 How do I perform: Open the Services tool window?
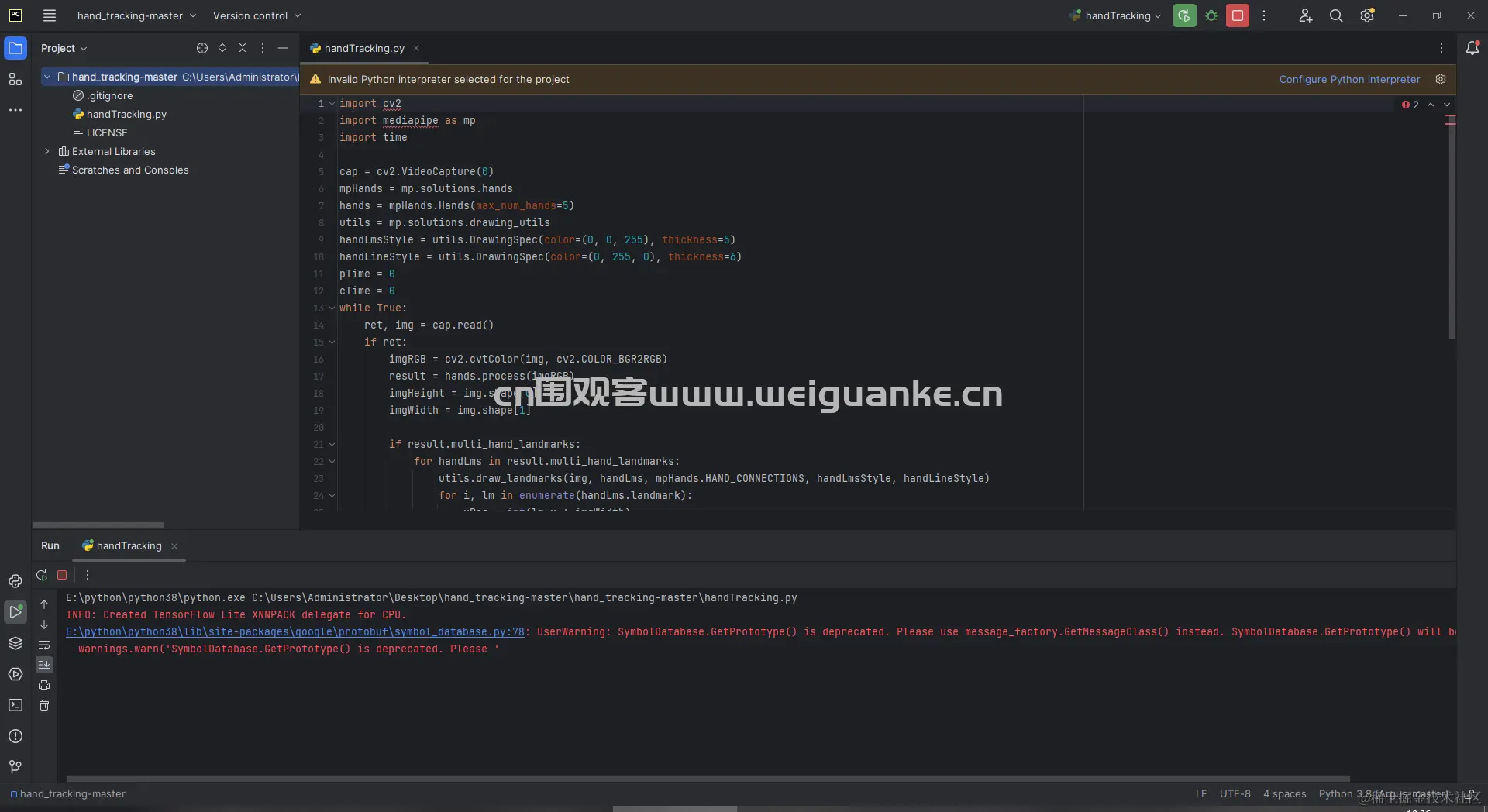(15, 674)
